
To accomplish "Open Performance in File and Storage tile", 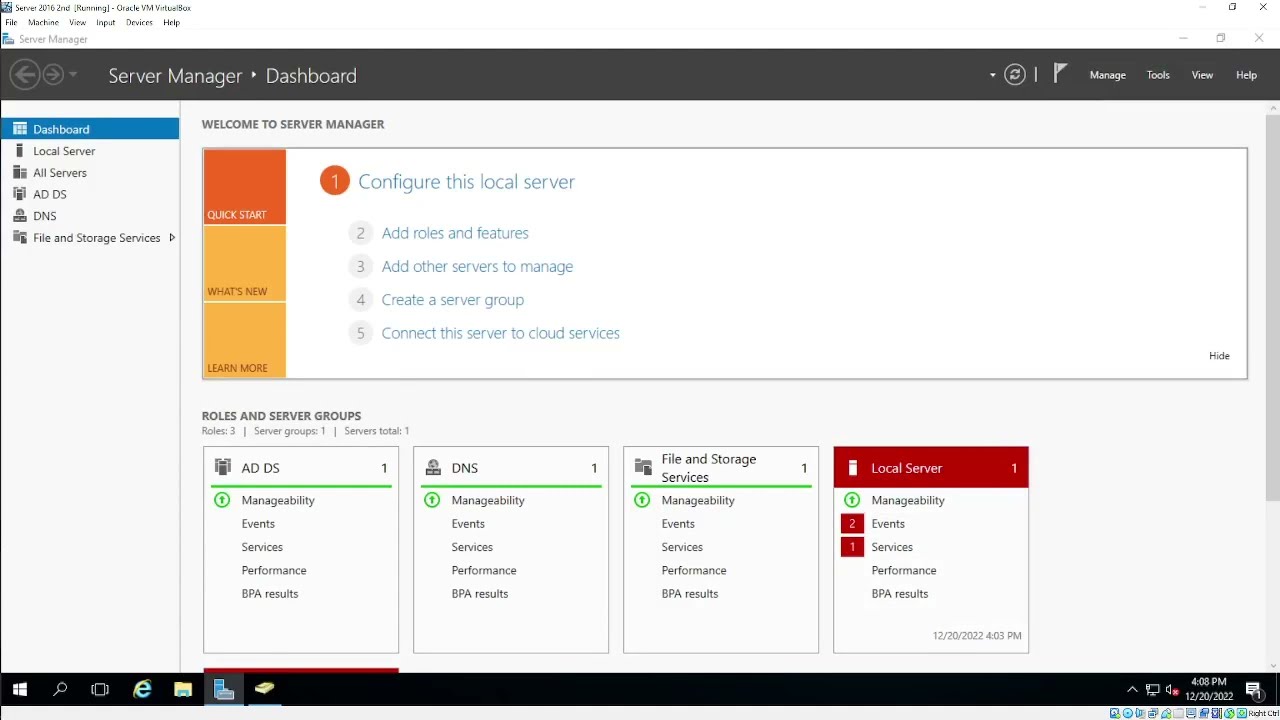I will pyautogui.click(x=694, y=570).
